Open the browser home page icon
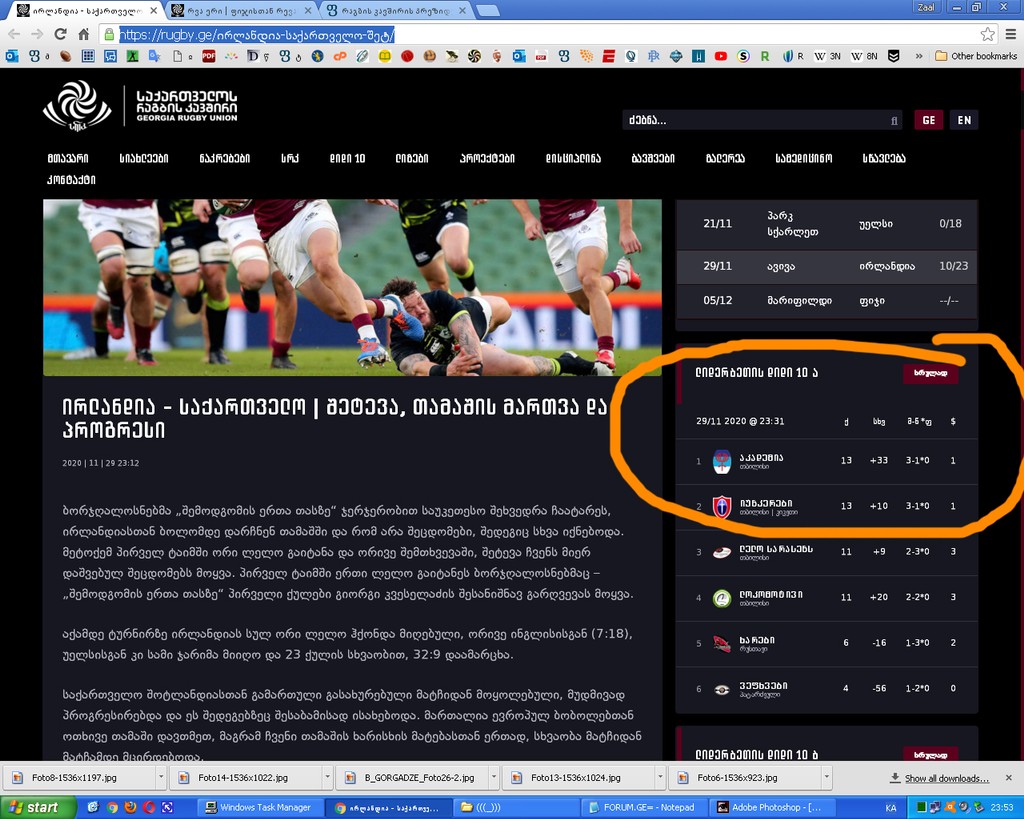The height and width of the screenshot is (819, 1024). click(x=84, y=34)
